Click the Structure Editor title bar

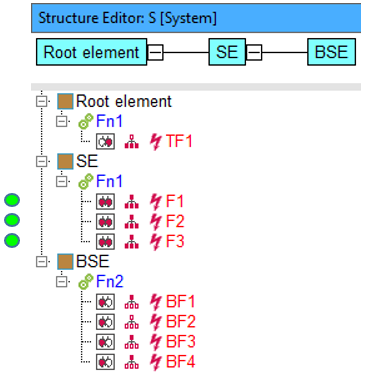pos(196,18)
